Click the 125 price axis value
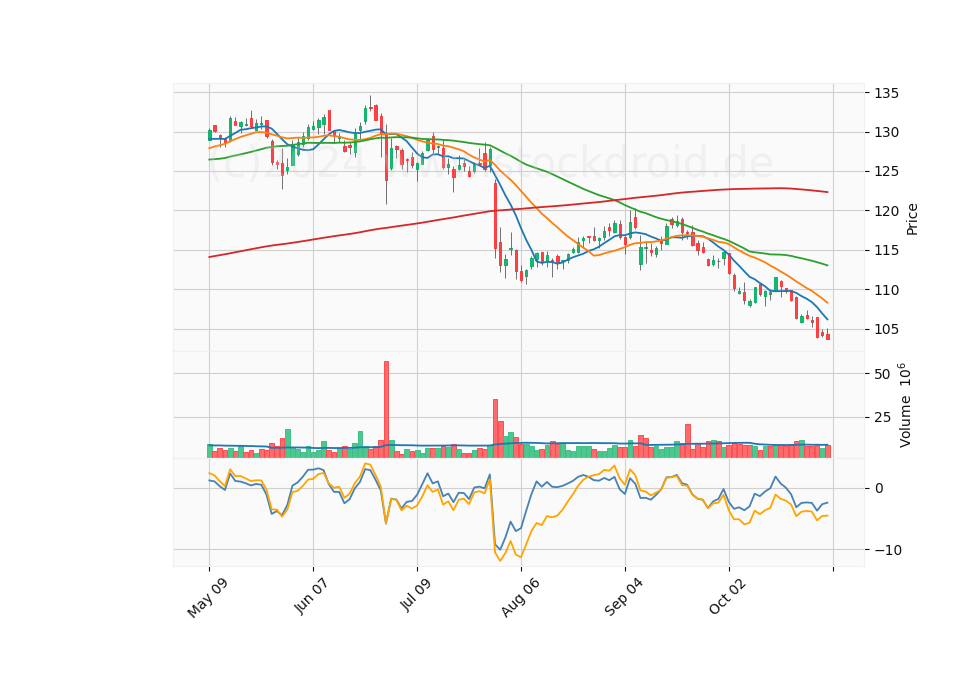This screenshot has height=690, width=960. click(x=887, y=171)
